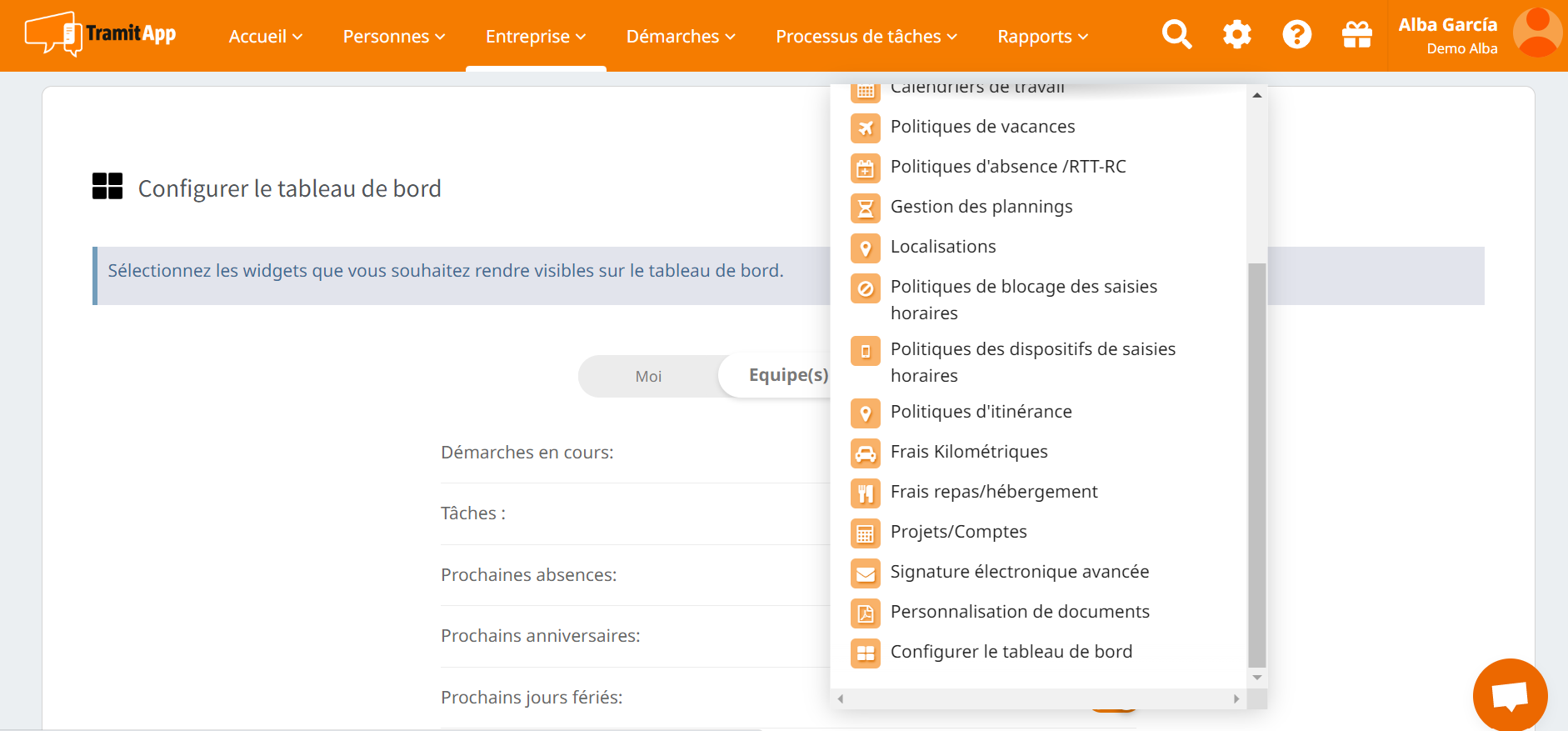This screenshot has height=731, width=1568.
Task: Click the help question mark icon
Action: 1296,35
